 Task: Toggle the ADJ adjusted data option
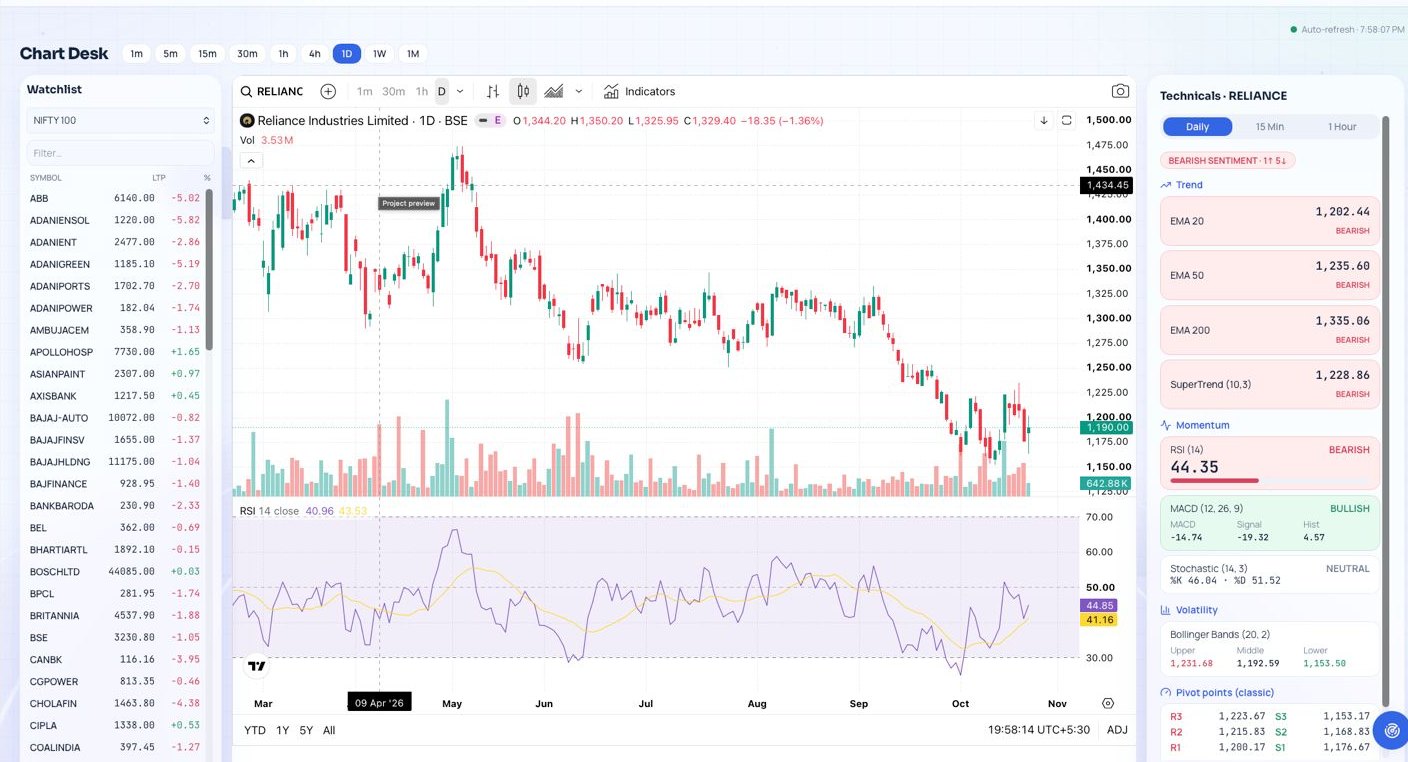click(x=1117, y=730)
